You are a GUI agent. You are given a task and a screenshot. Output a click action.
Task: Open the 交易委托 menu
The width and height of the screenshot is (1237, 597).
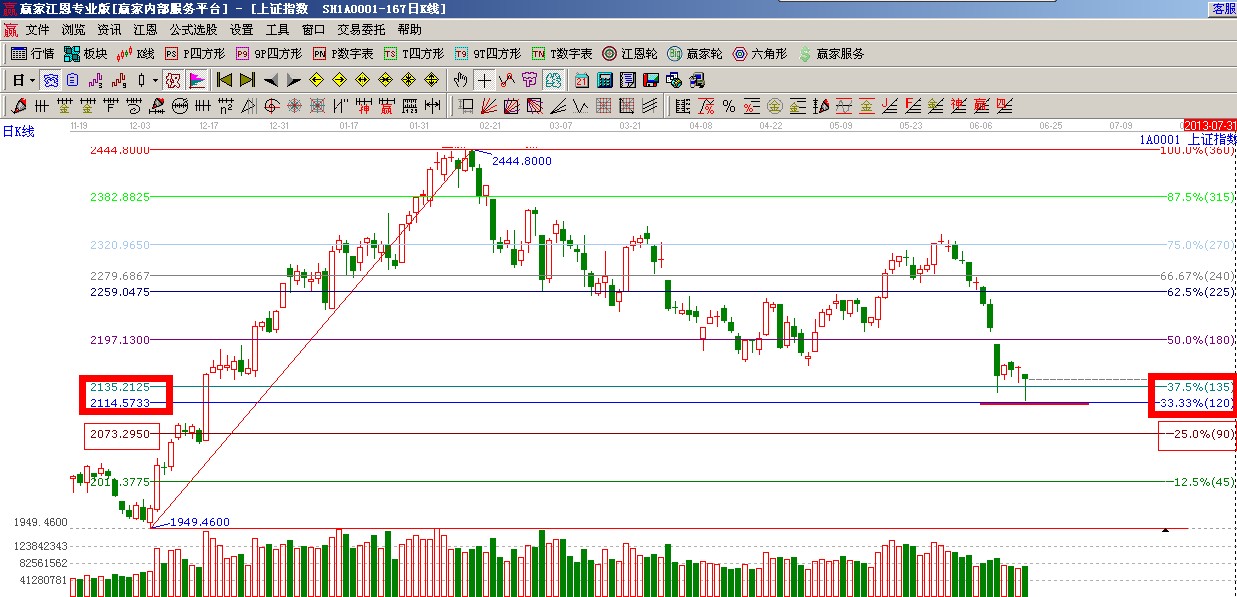[361, 30]
